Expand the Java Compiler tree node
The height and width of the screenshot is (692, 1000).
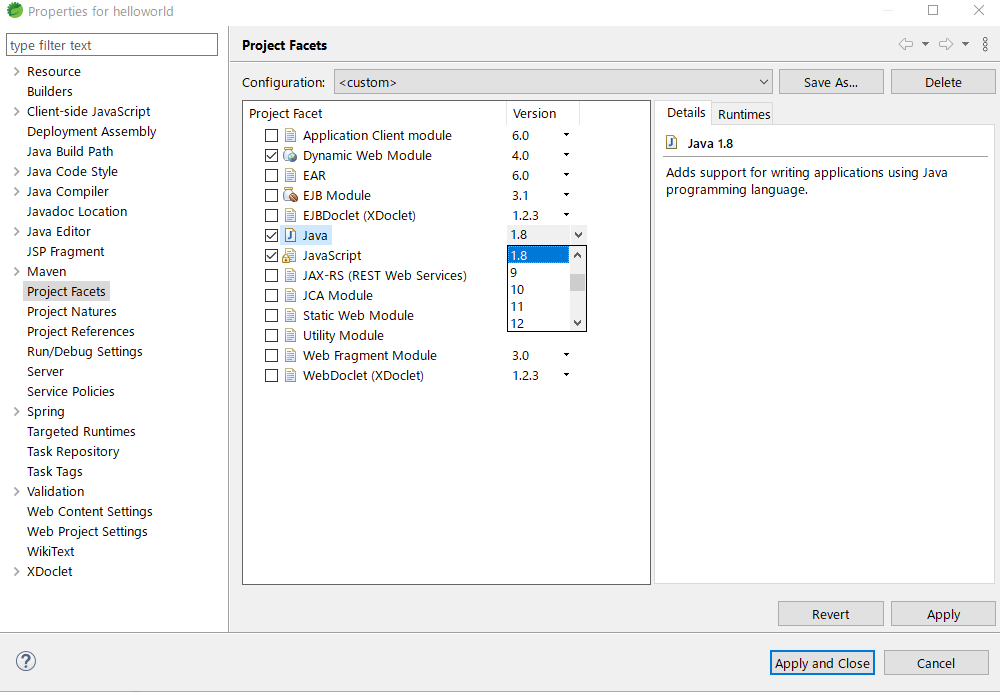(16, 191)
